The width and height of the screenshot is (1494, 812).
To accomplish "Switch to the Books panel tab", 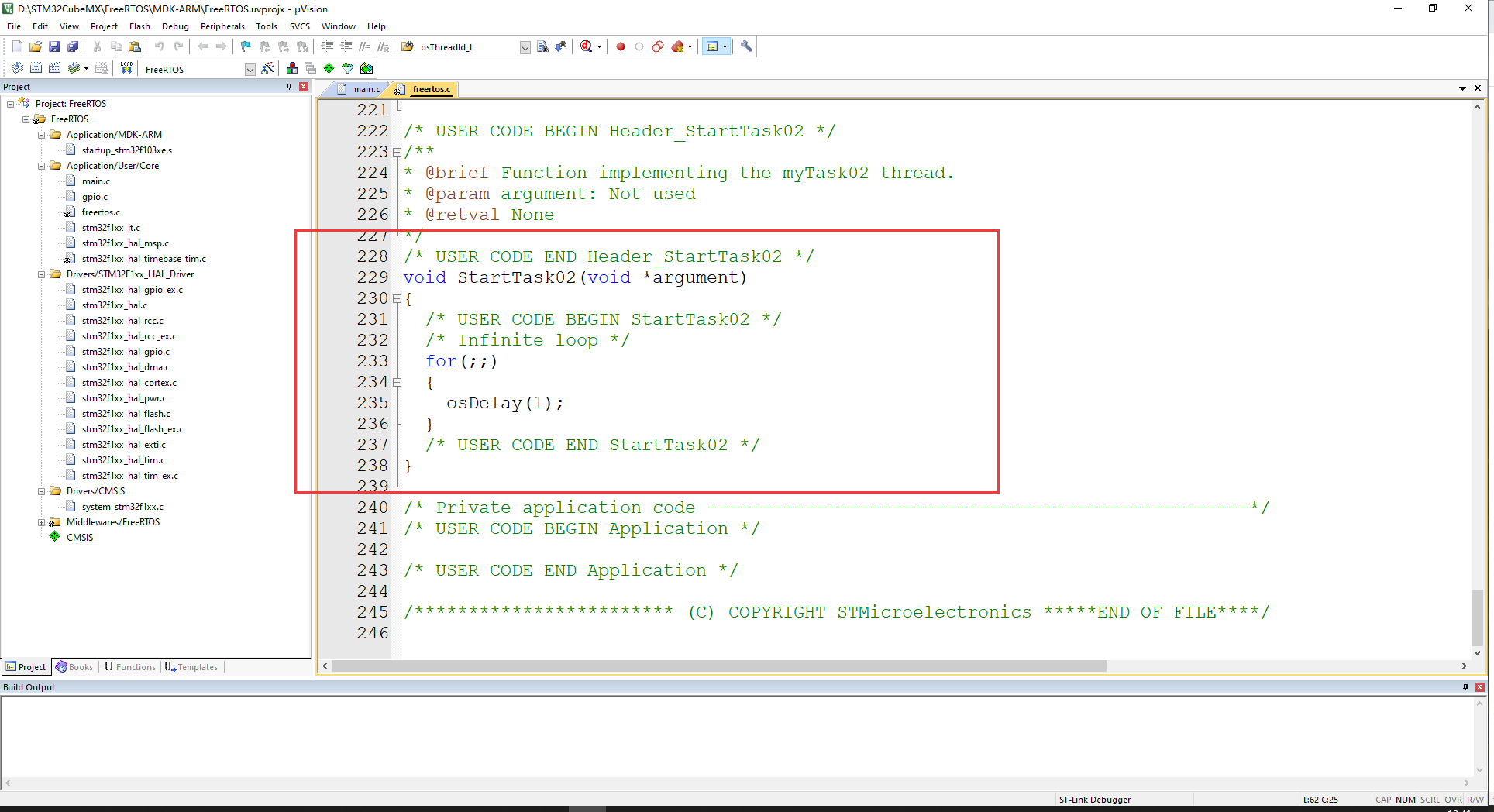I will tap(74, 667).
